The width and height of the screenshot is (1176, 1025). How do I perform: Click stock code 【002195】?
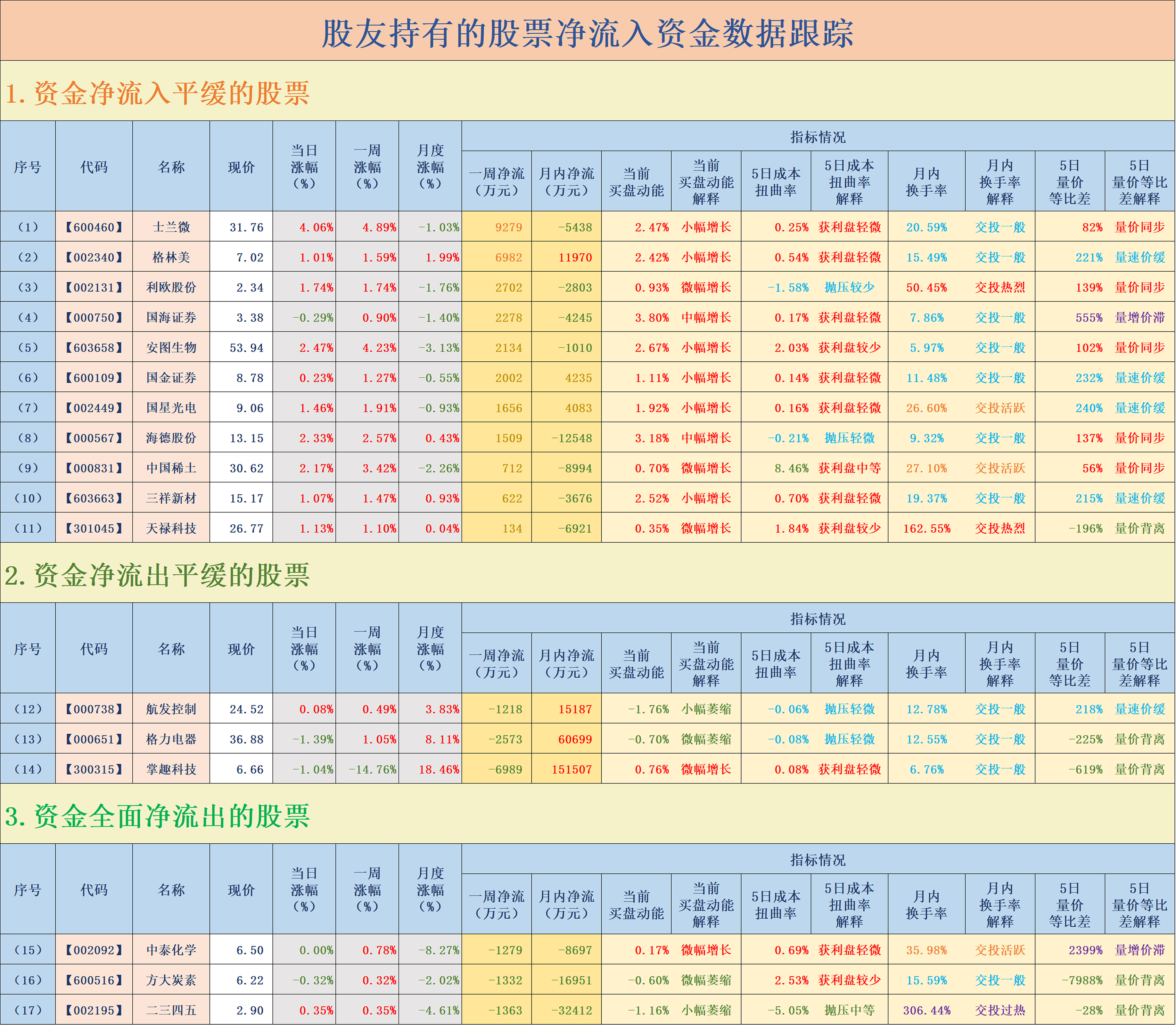94,1011
